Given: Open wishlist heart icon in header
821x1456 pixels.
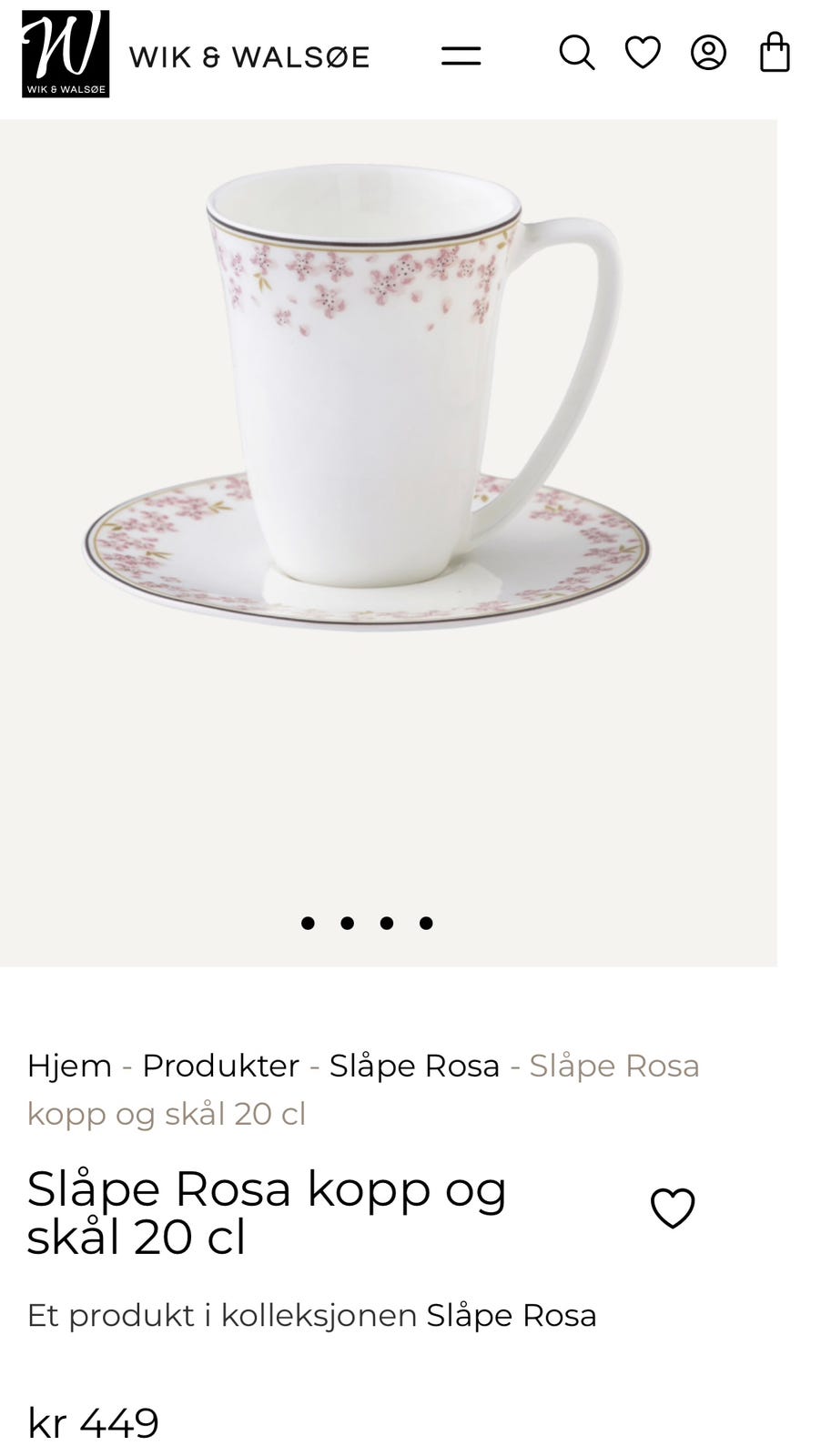Looking at the screenshot, I should [x=643, y=53].
